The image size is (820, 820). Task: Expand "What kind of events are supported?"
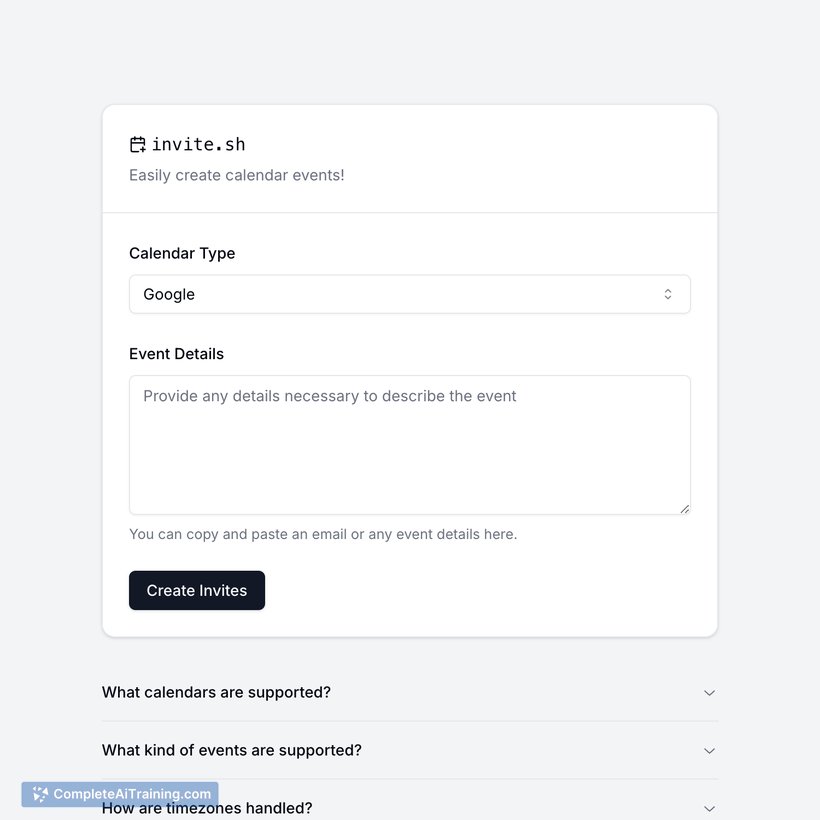(x=409, y=750)
